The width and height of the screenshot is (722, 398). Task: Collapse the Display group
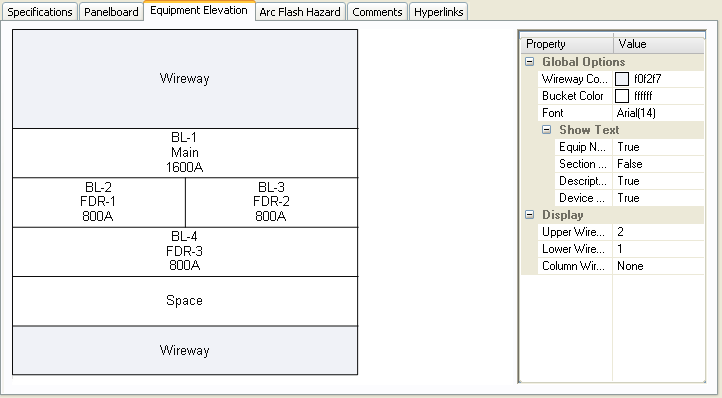click(530, 215)
